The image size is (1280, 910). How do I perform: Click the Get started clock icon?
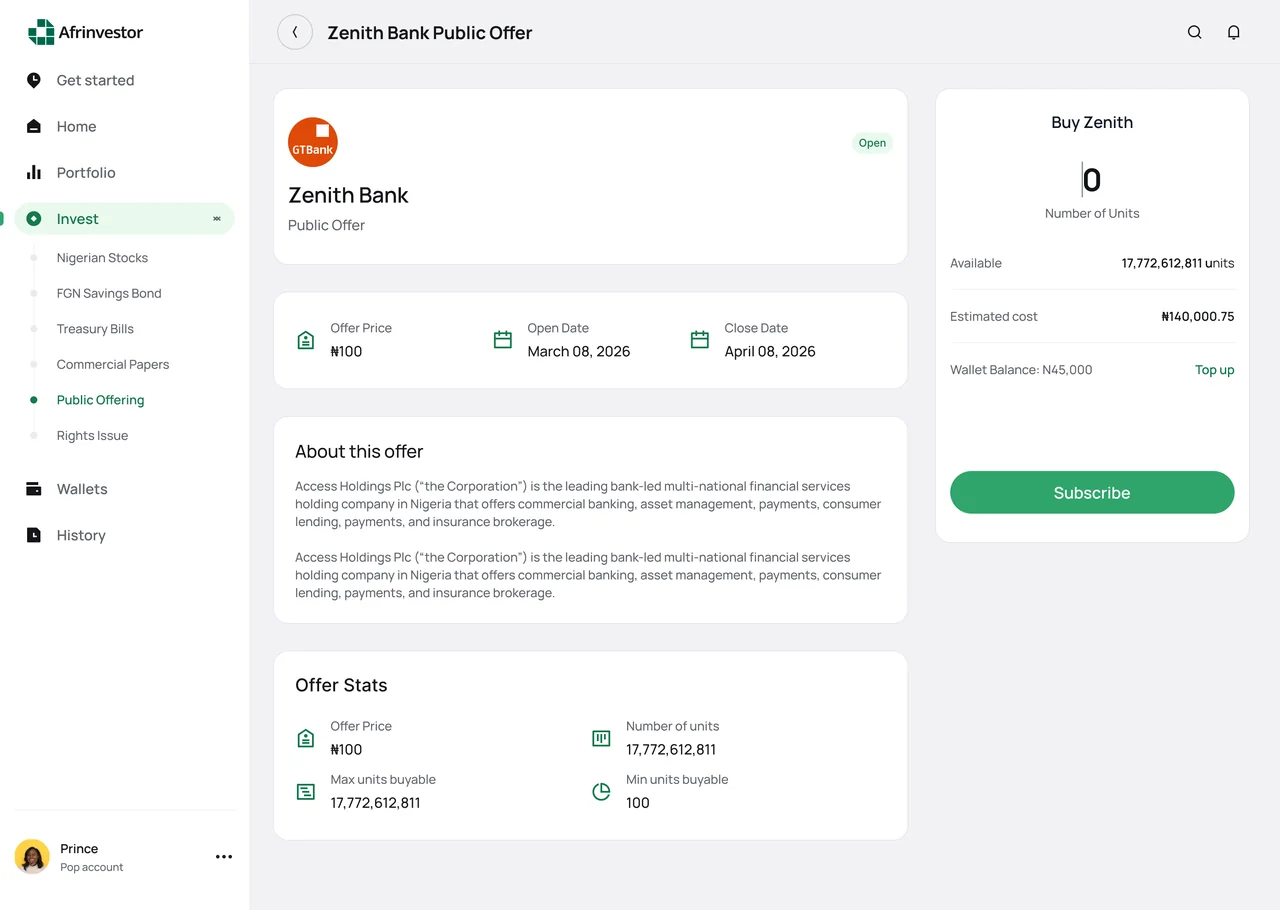pos(34,80)
